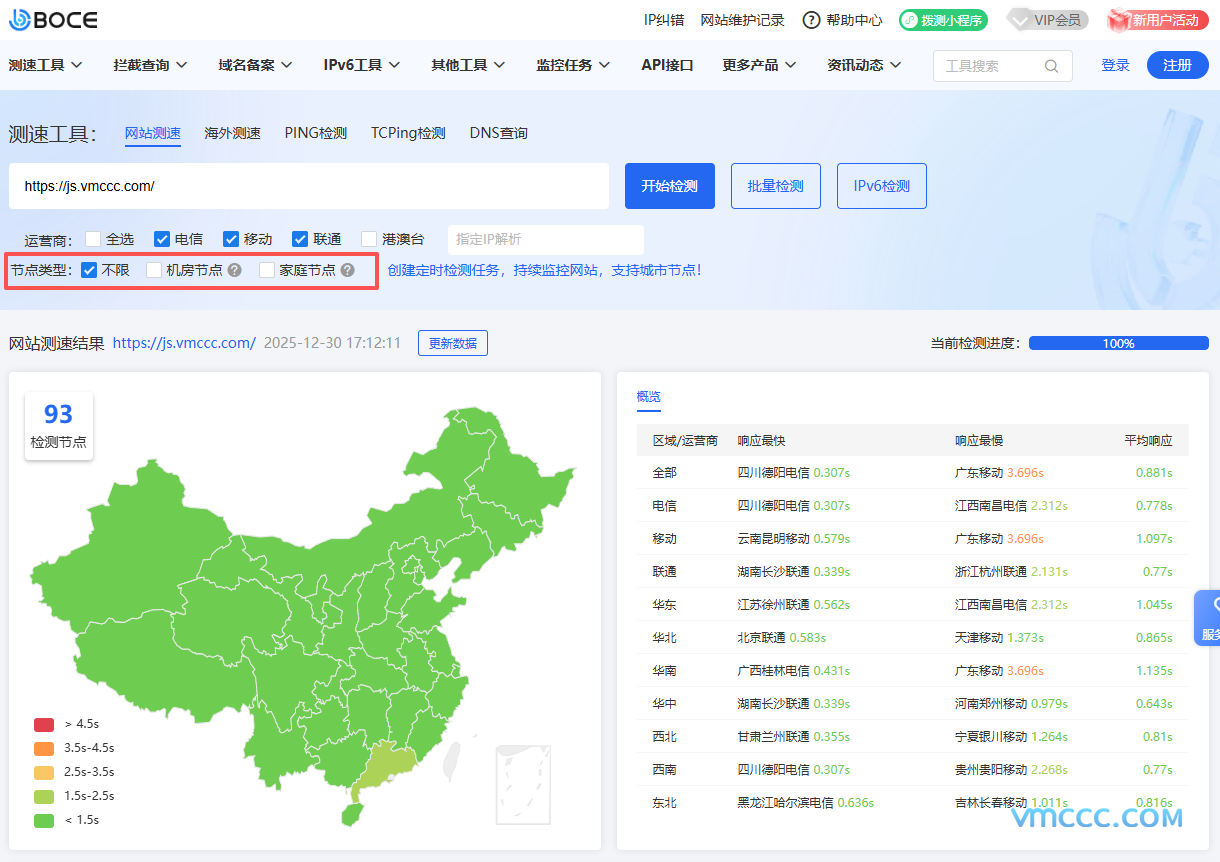Check the 全选 carrier checkbox
The height and width of the screenshot is (862, 1220).
[x=91, y=239]
